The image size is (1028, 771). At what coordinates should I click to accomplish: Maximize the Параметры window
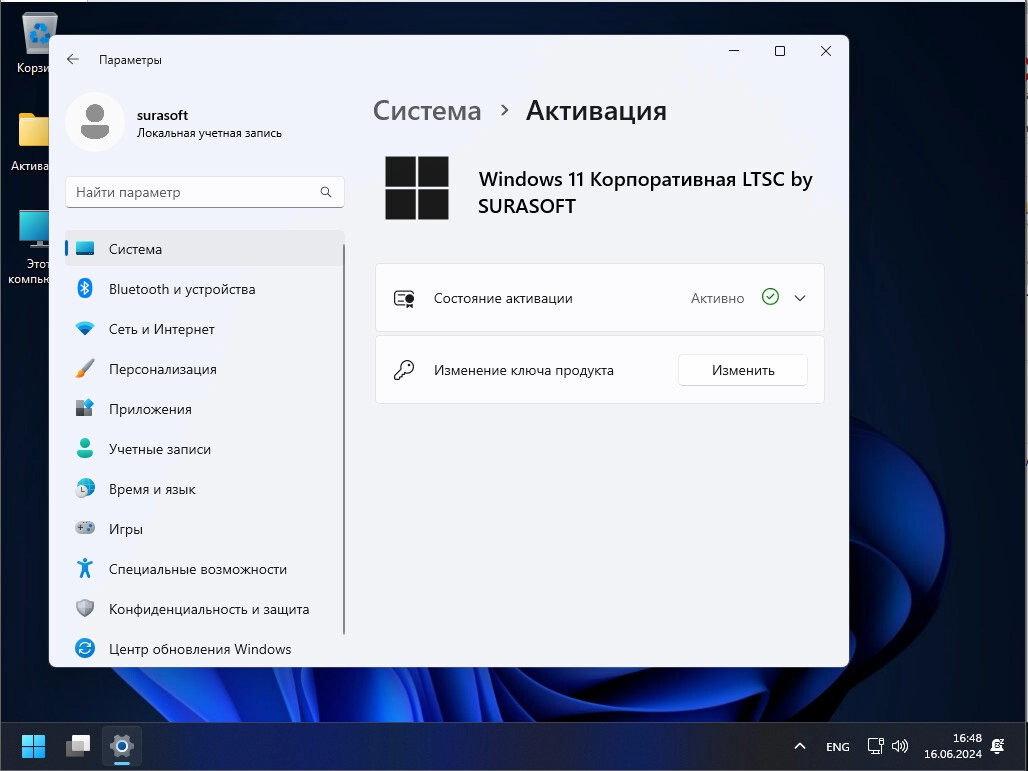pyautogui.click(x=780, y=51)
